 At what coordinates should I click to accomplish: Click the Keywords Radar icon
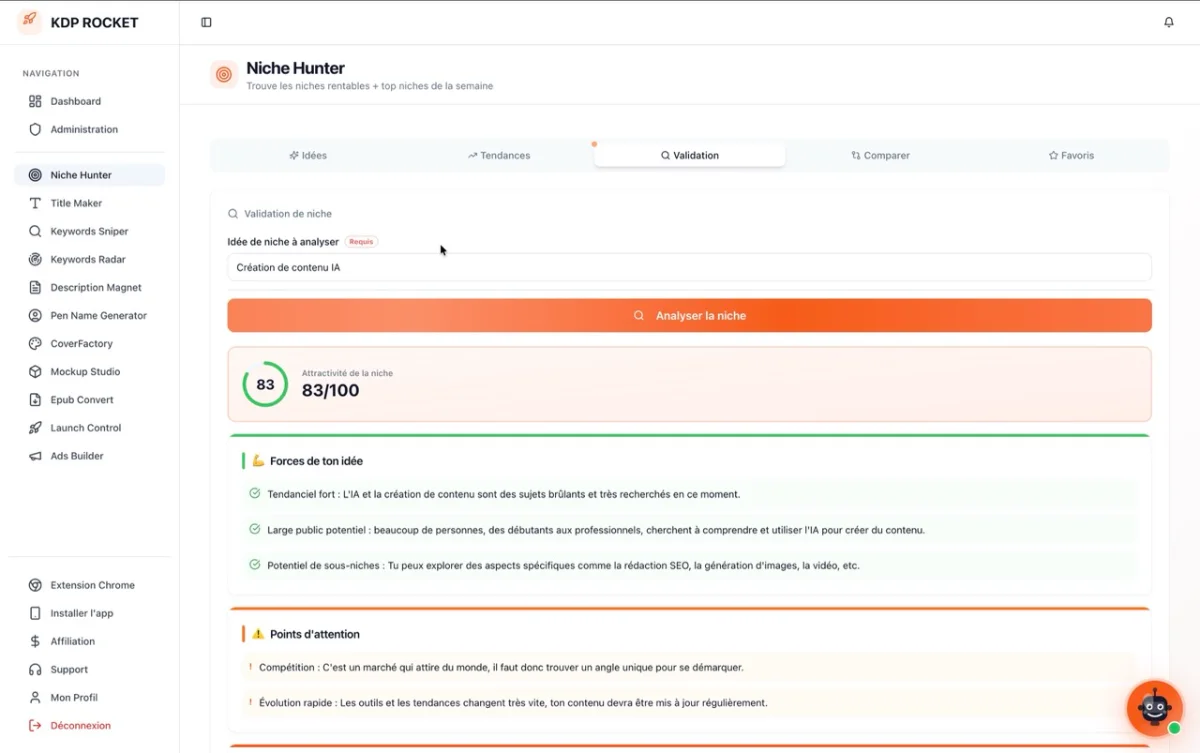(35, 259)
